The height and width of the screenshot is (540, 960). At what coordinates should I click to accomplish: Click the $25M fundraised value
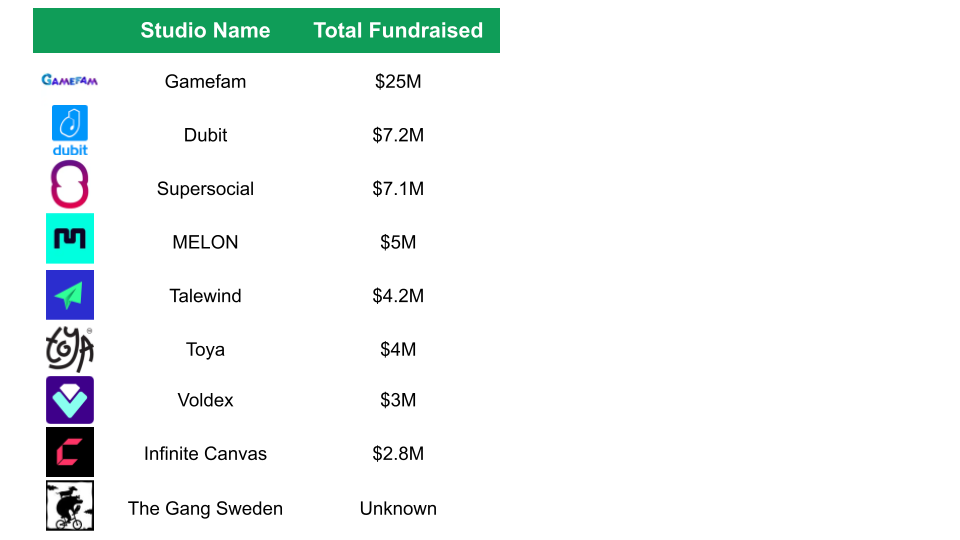point(398,81)
